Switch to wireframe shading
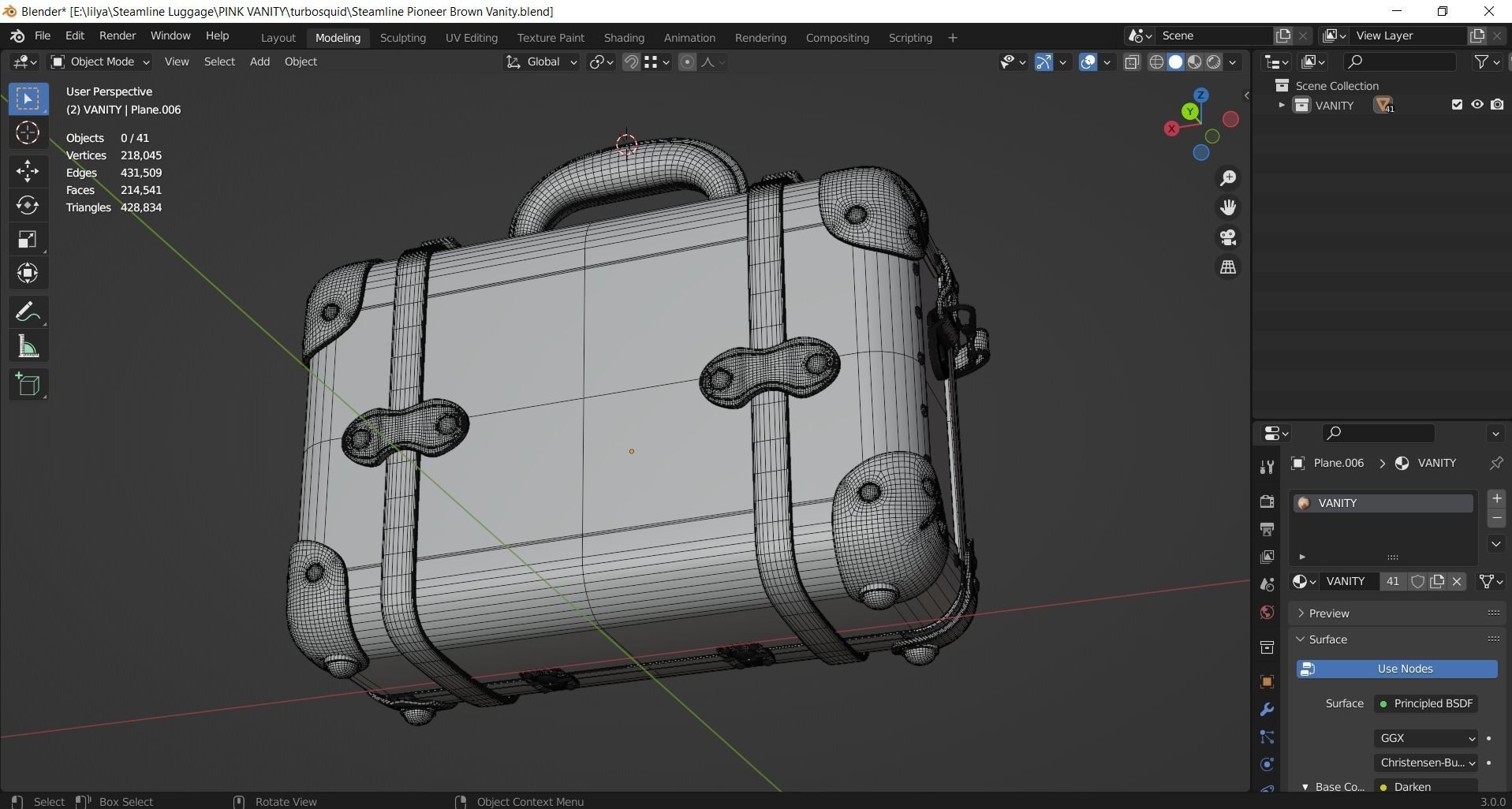 1156,62
